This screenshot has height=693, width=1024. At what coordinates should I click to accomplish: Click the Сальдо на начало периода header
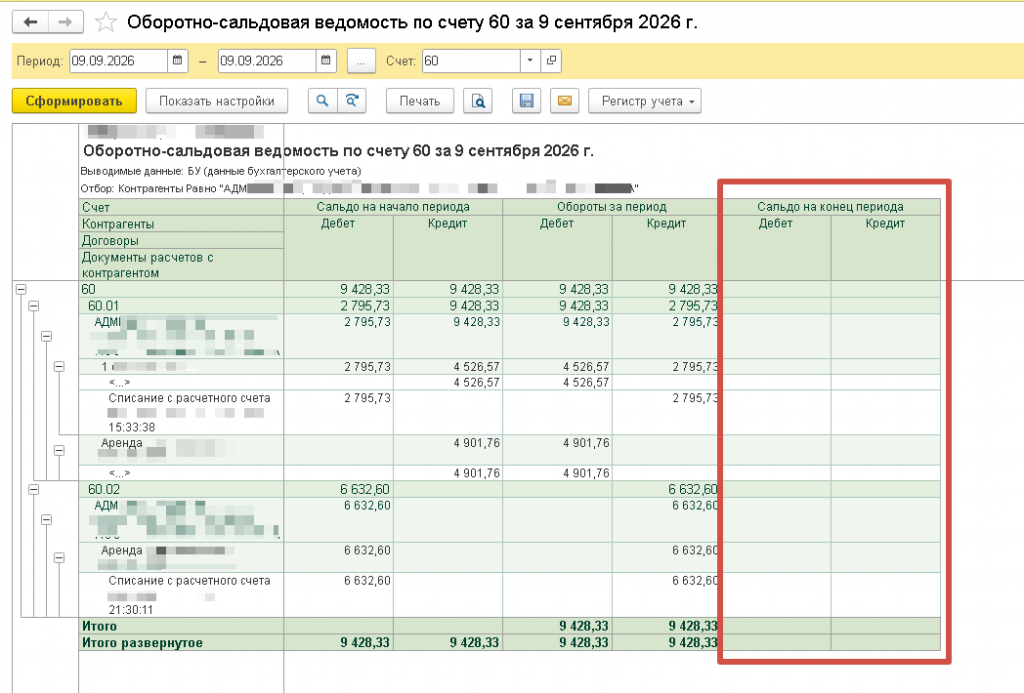pos(393,206)
